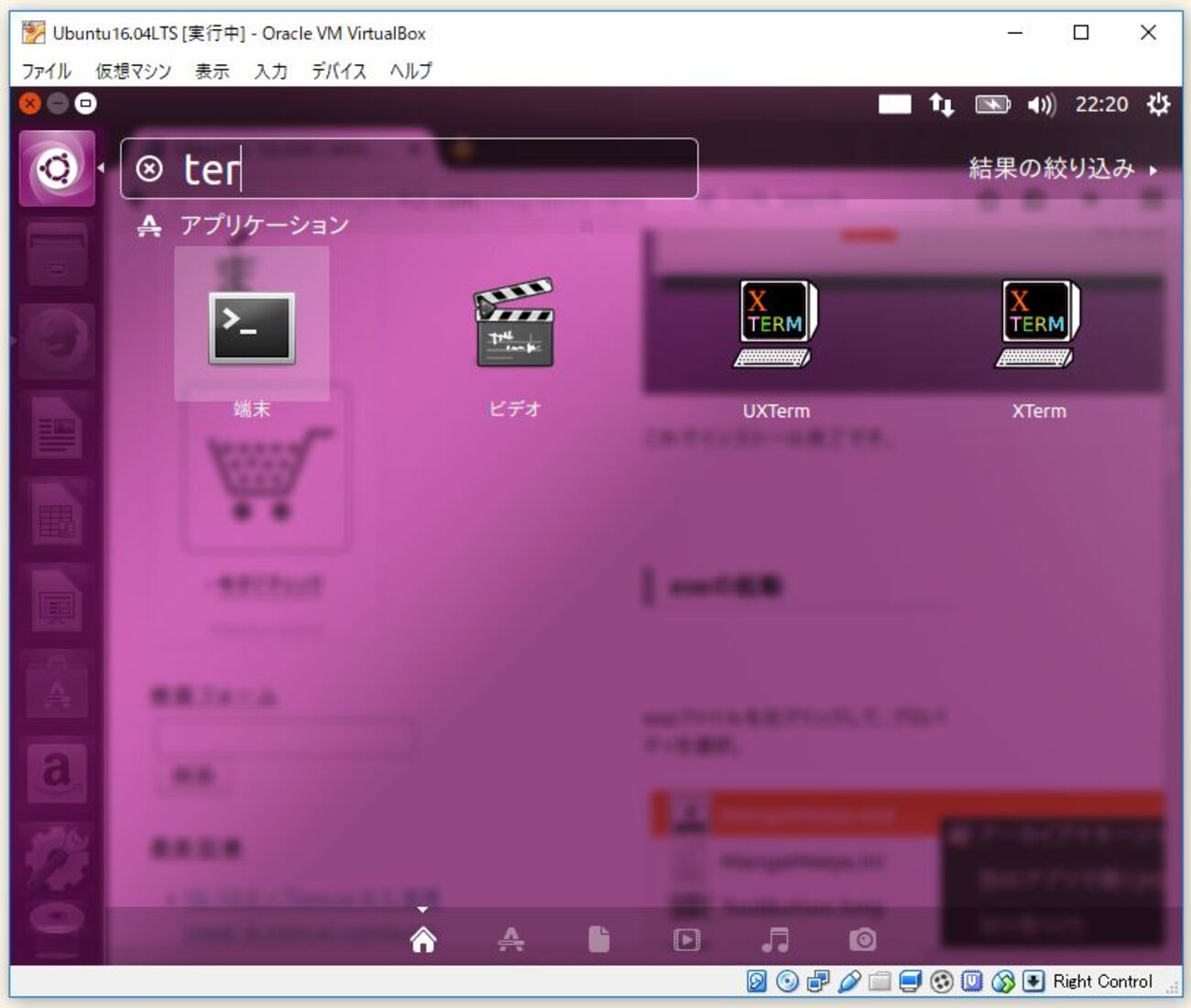Click VirtualBox video capture status icon
The width and height of the screenshot is (1191, 1008).
941,981
